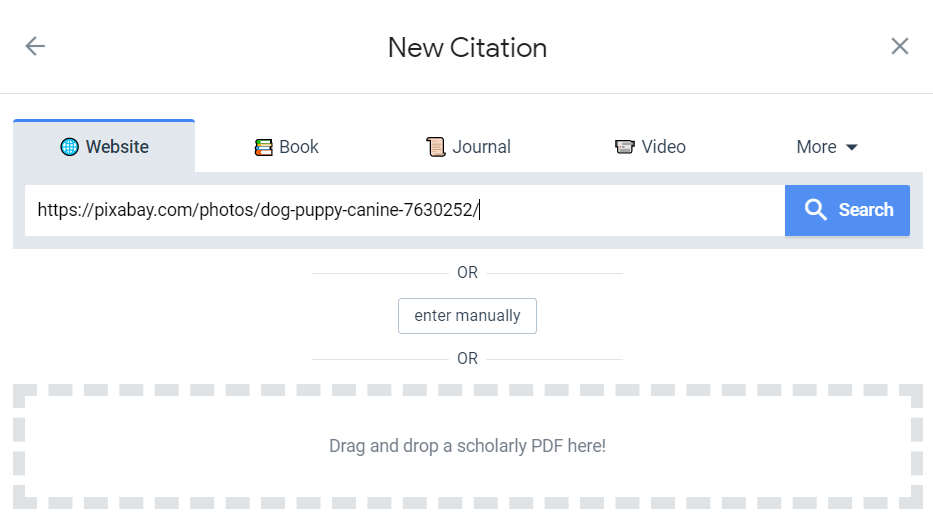The height and width of the screenshot is (524, 933).
Task: Click the globe icon on Website tab
Action: pos(70,147)
